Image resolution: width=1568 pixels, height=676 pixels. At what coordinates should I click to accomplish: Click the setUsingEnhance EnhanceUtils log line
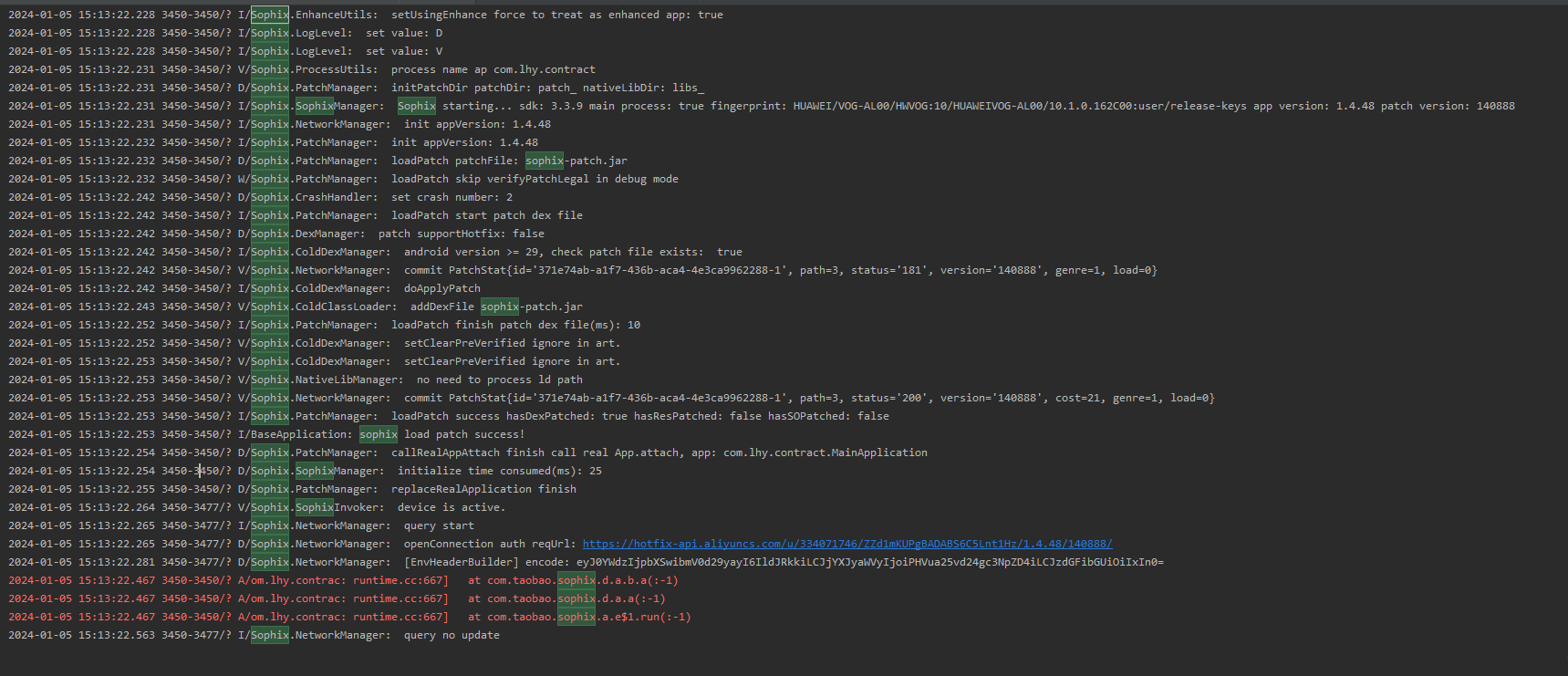556,15
